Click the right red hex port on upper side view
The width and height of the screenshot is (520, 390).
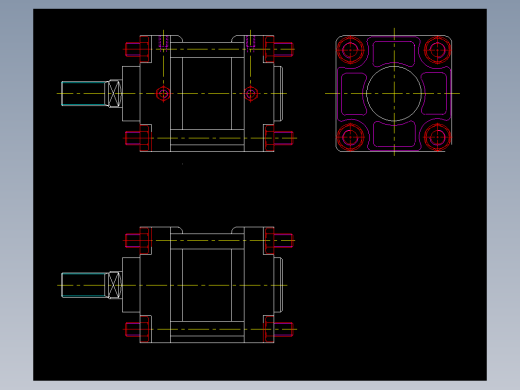(251, 94)
